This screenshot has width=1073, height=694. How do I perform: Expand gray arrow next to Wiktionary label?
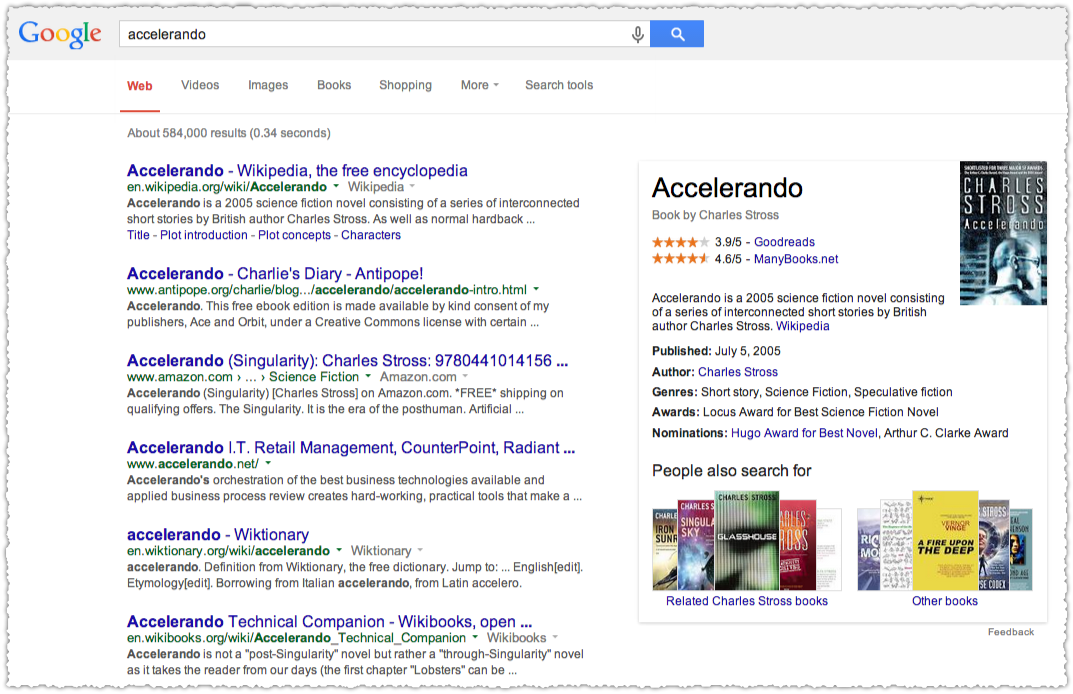click(420, 550)
